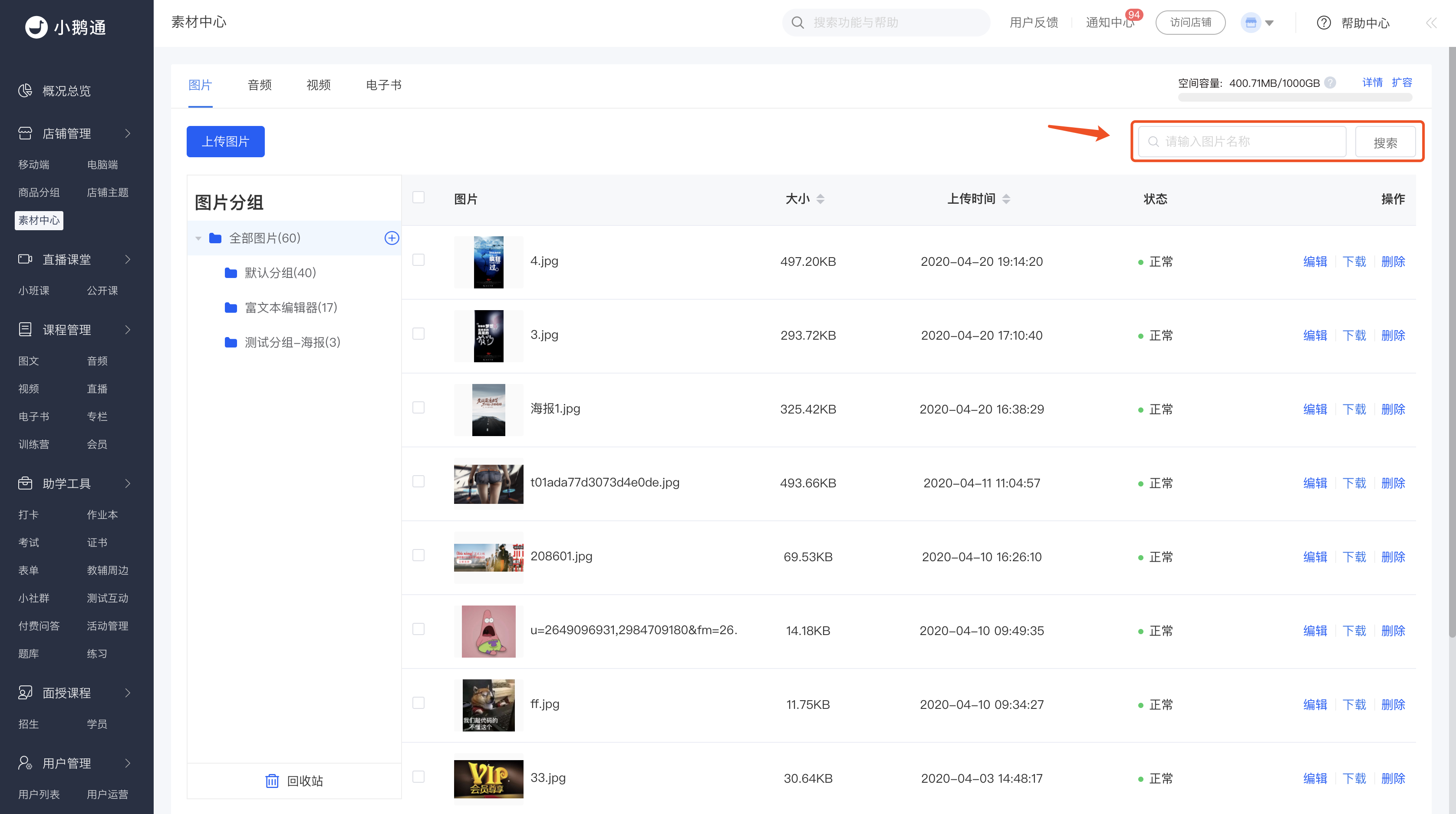Select checkbox for t01ada77d3073d4e0de.jpg
This screenshot has width=1456, height=814.
(x=418, y=481)
